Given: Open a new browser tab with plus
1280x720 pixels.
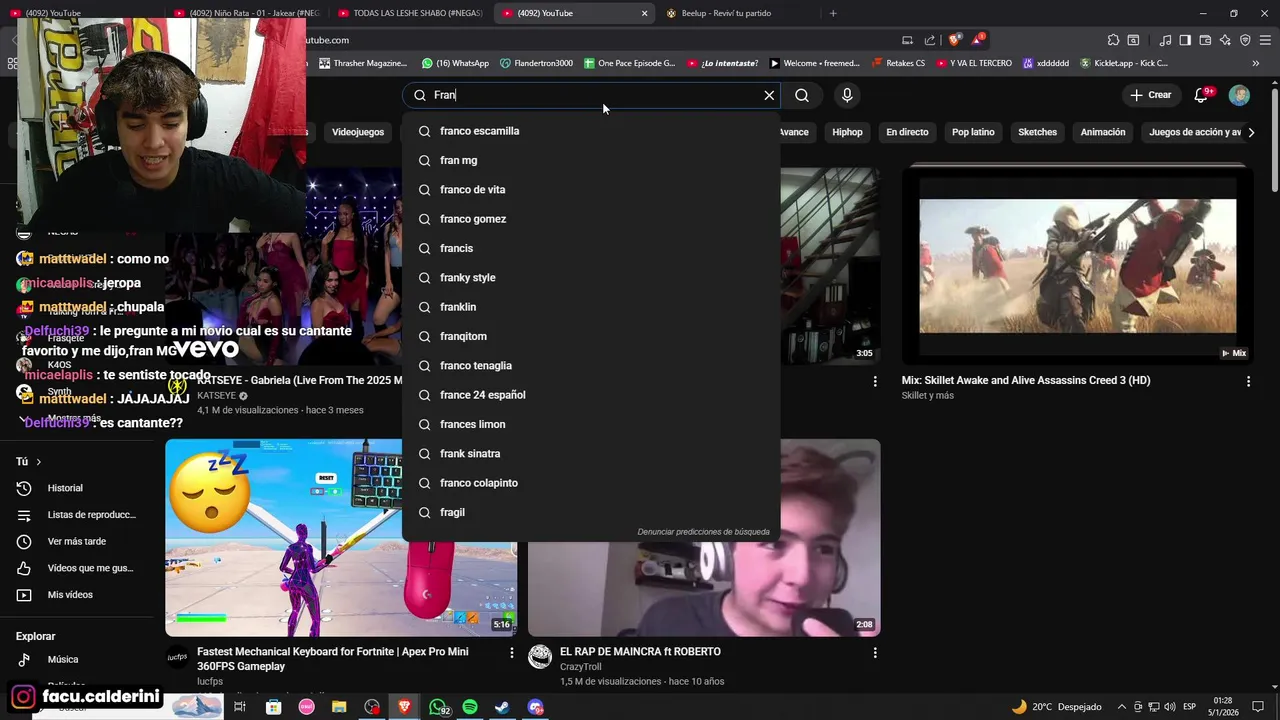Looking at the screenshot, I should 833,13.
